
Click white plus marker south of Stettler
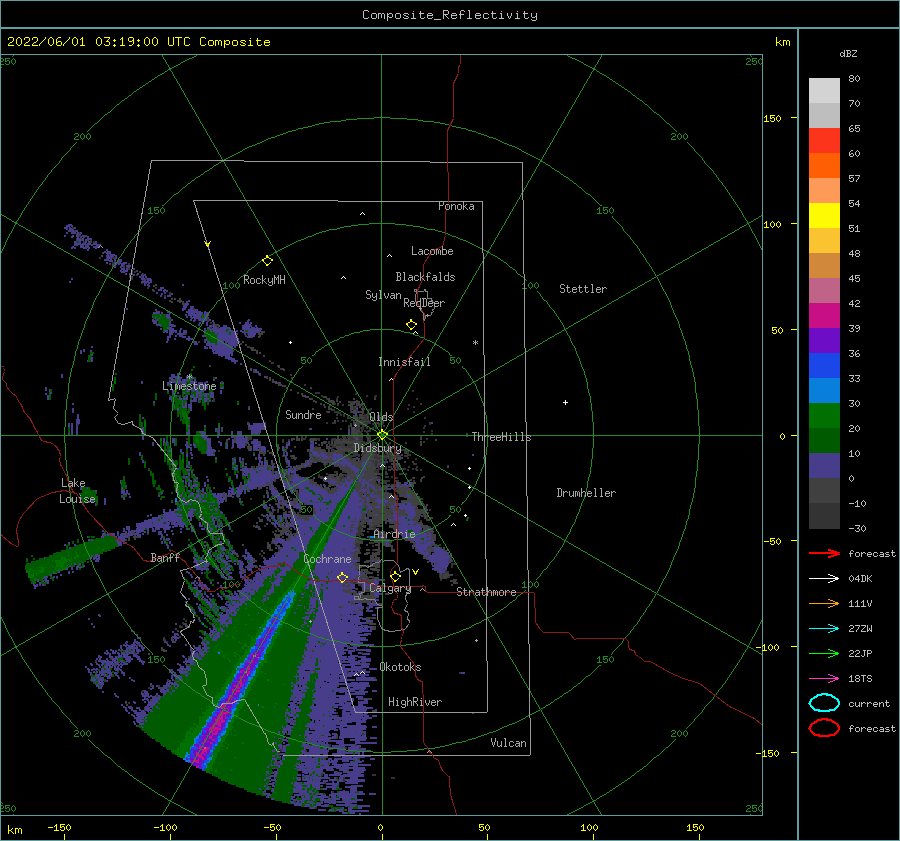(565, 402)
